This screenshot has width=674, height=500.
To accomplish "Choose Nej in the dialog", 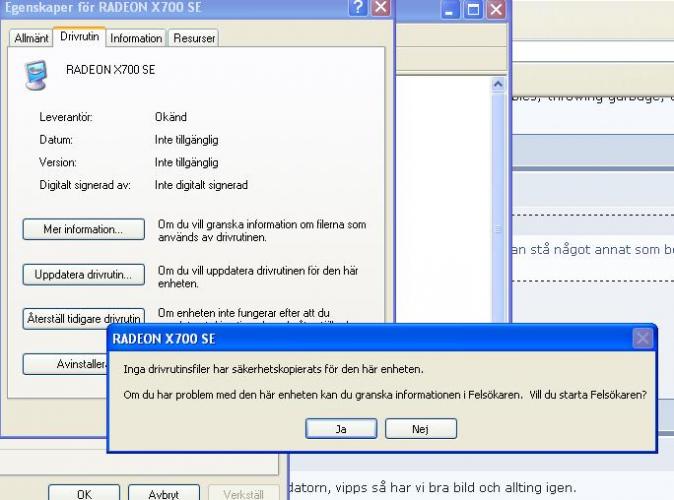I will coord(420,429).
